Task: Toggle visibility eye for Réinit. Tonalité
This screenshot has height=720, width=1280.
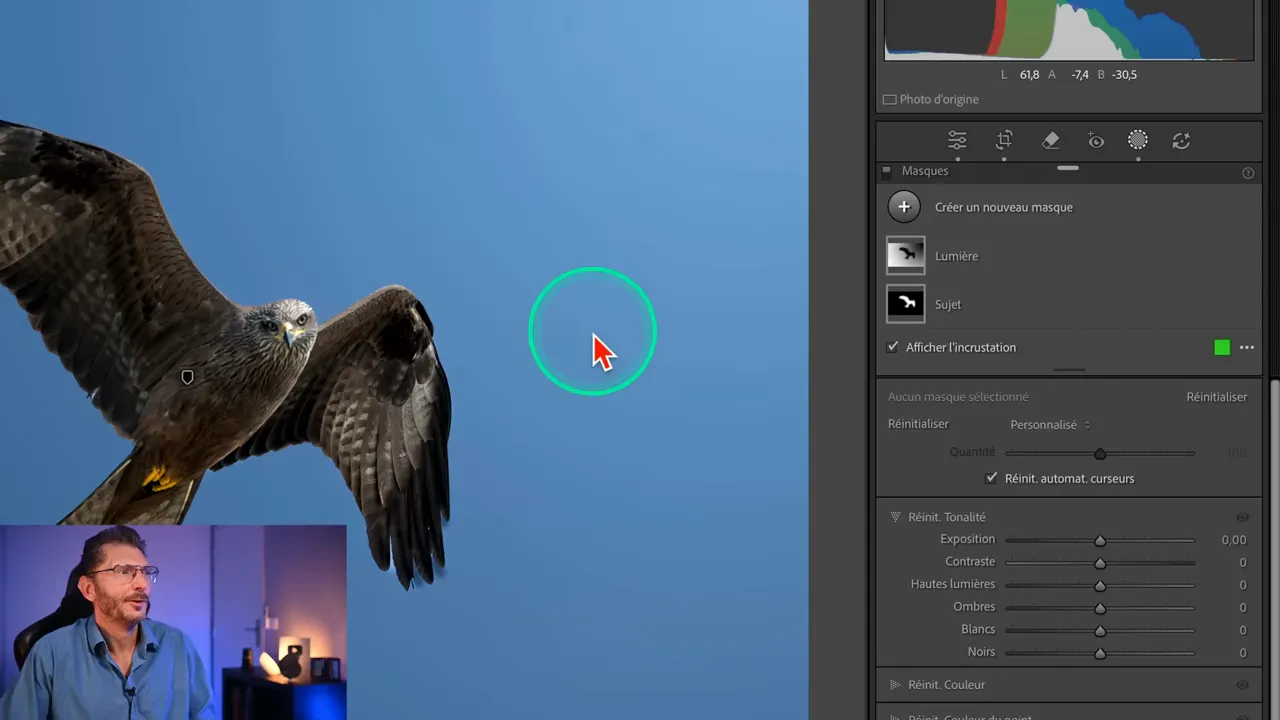Action: [x=1242, y=517]
